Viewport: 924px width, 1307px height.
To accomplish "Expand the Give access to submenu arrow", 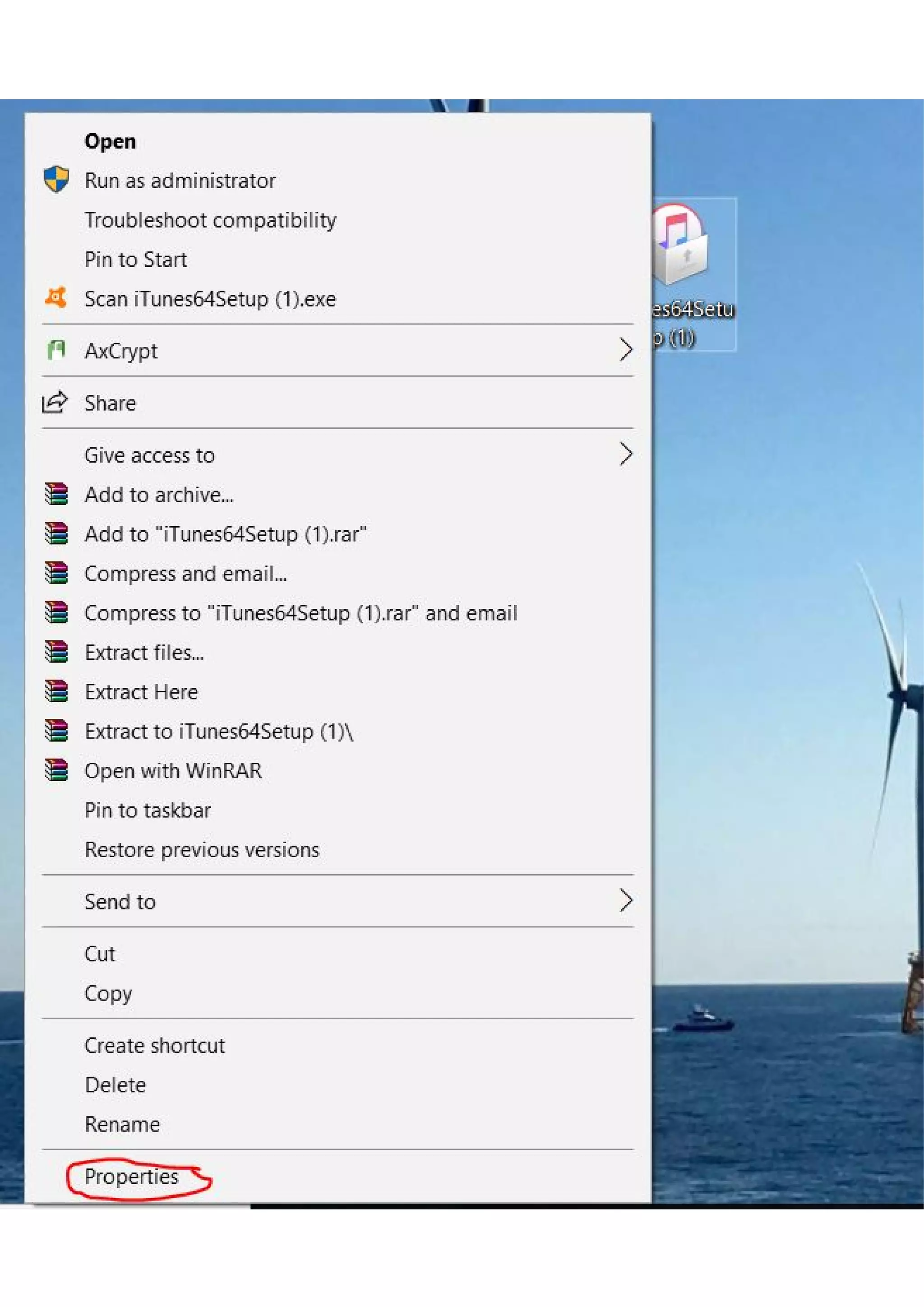I will 625,454.
